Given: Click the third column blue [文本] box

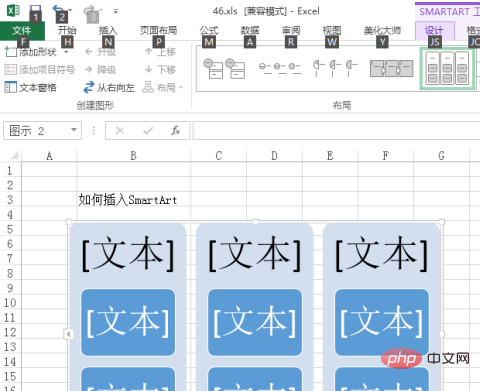Looking at the screenshot, I should point(382,322).
